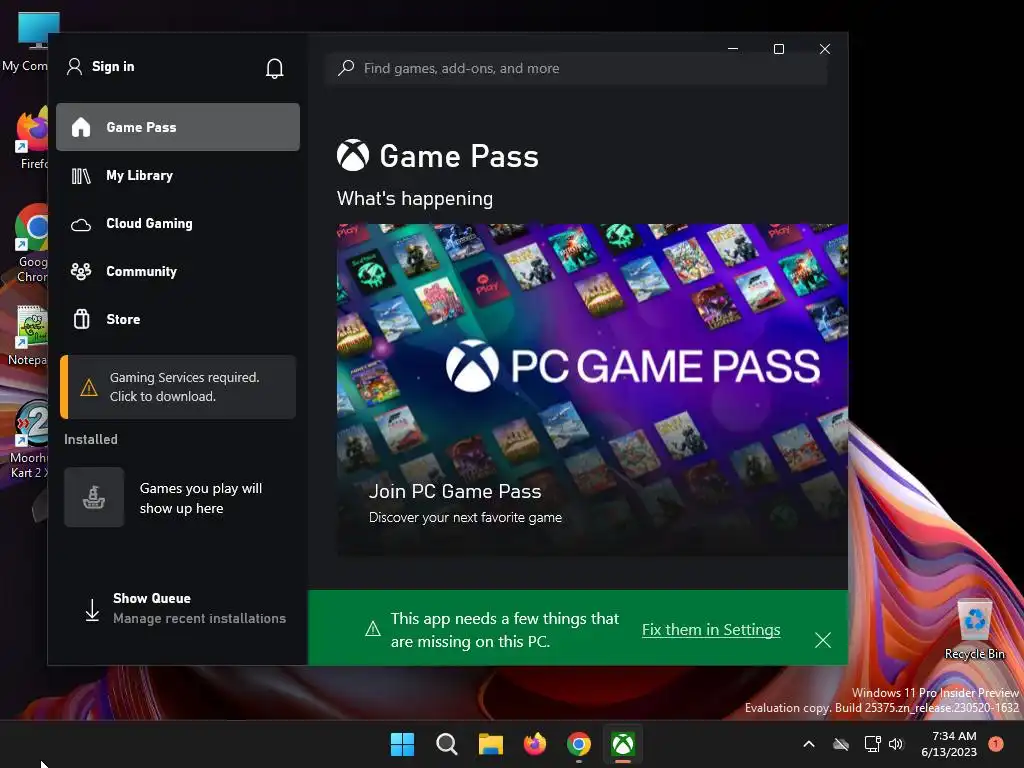Click the Find games search field

[576, 68]
